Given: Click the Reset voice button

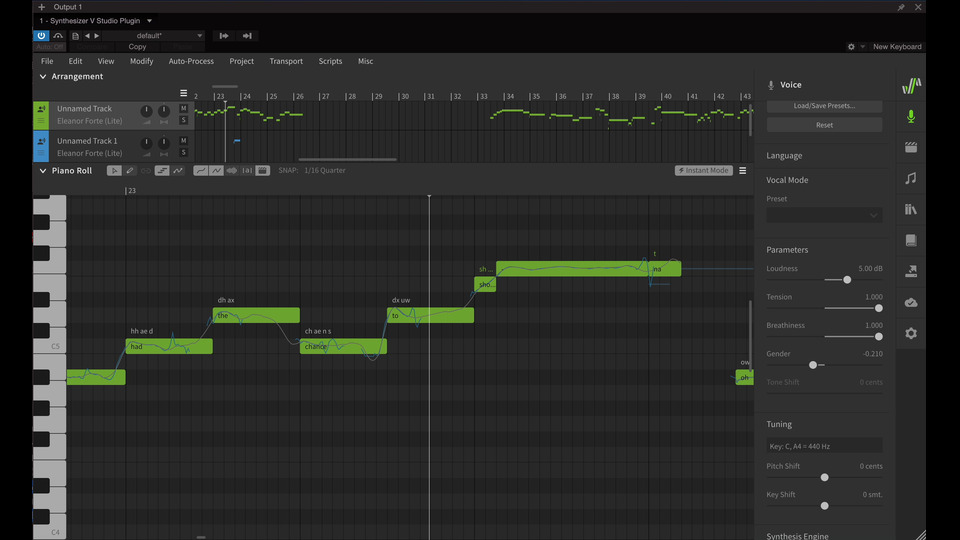Looking at the screenshot, I should point(824,125).
